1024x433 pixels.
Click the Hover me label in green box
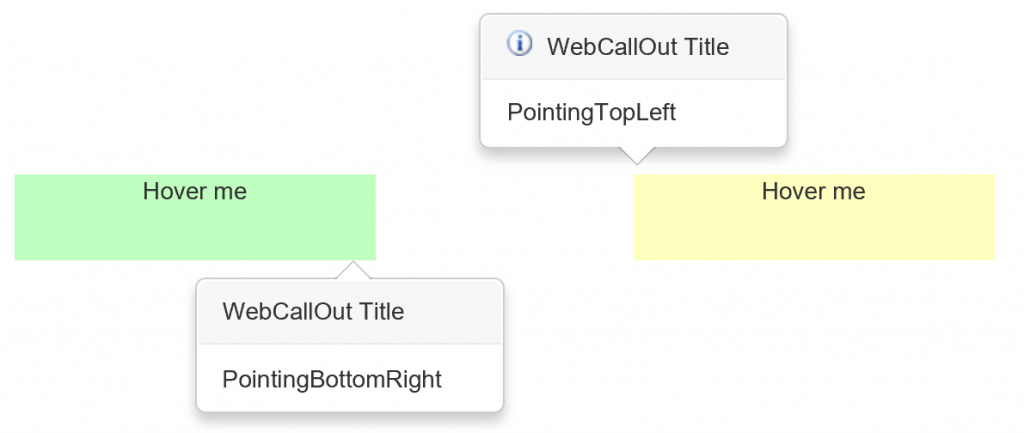pyautogui.click(x=195, y=191)
